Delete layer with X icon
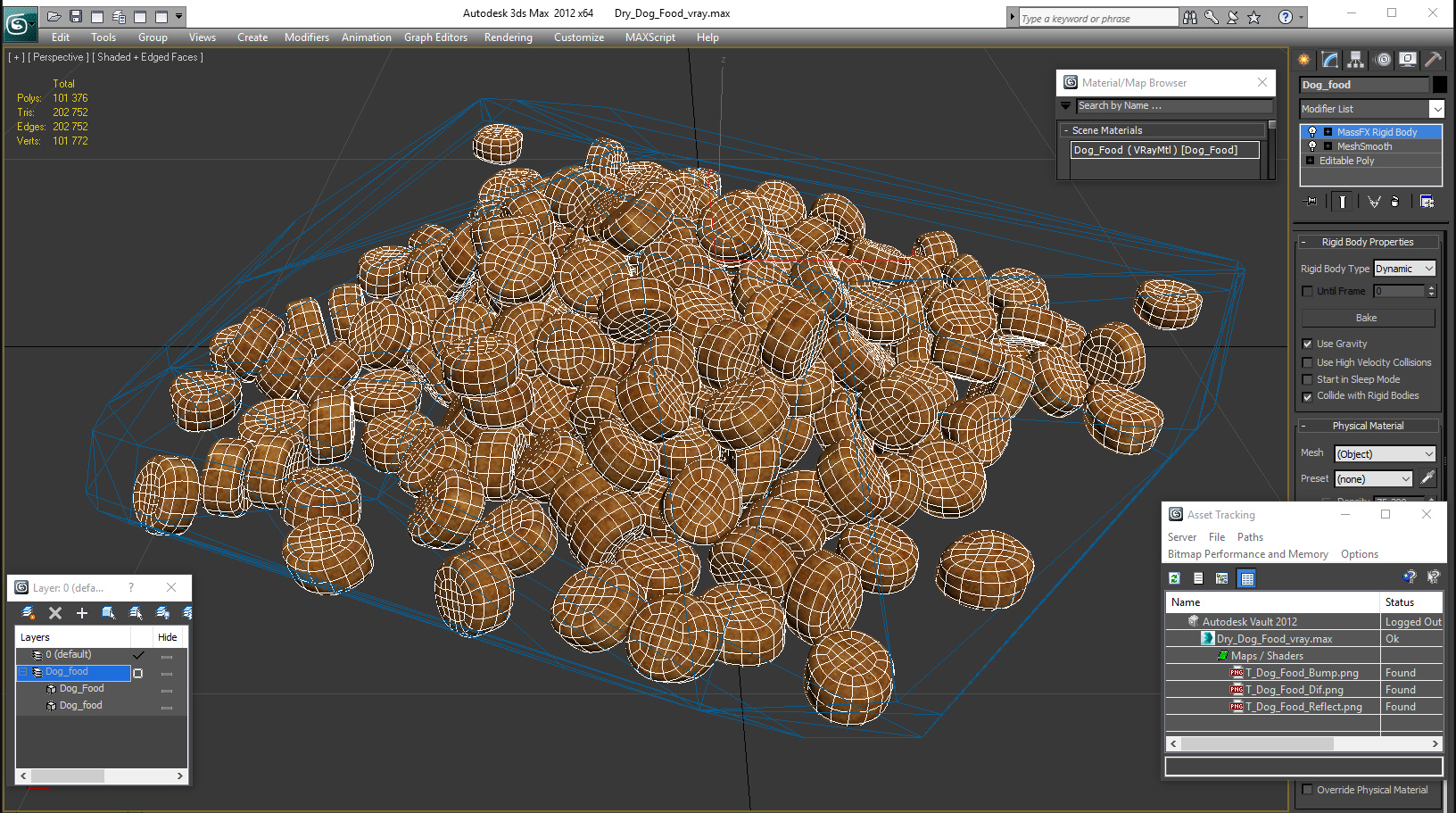The image size is (1456, 813). [55, 613]
